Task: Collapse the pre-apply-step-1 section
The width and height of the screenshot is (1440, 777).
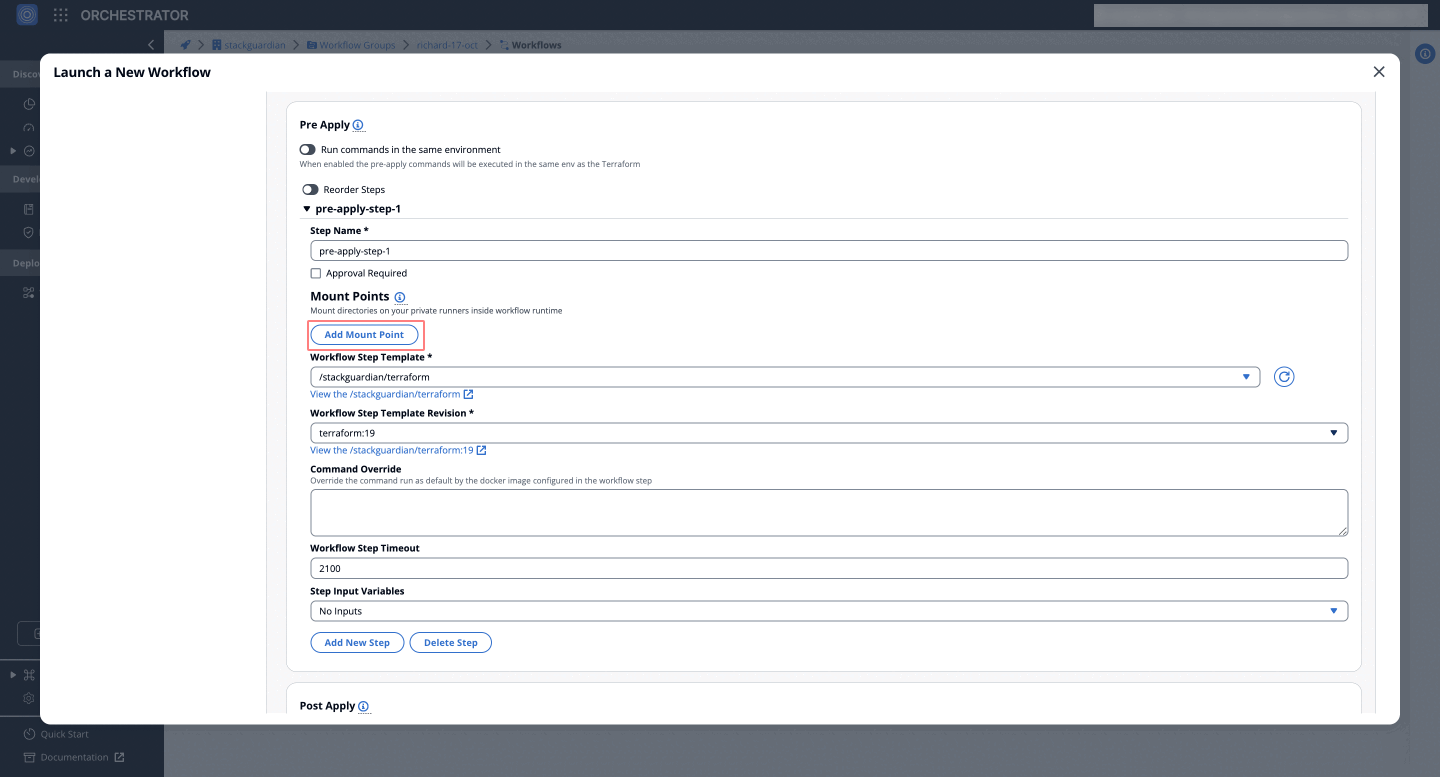Action: pos(307,208)
